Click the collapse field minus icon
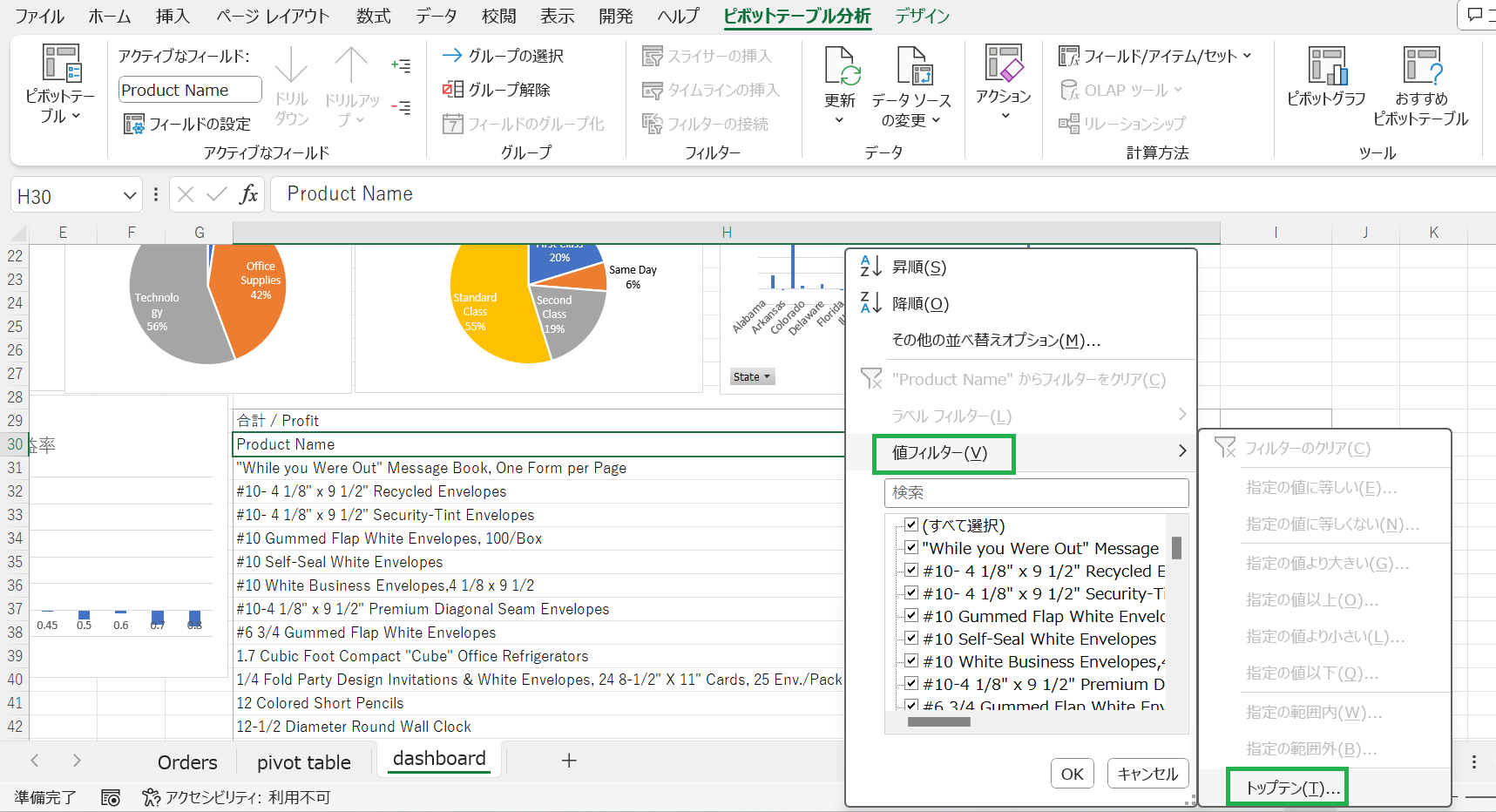Screen dimensions: 1496x812 pos(401,107)
